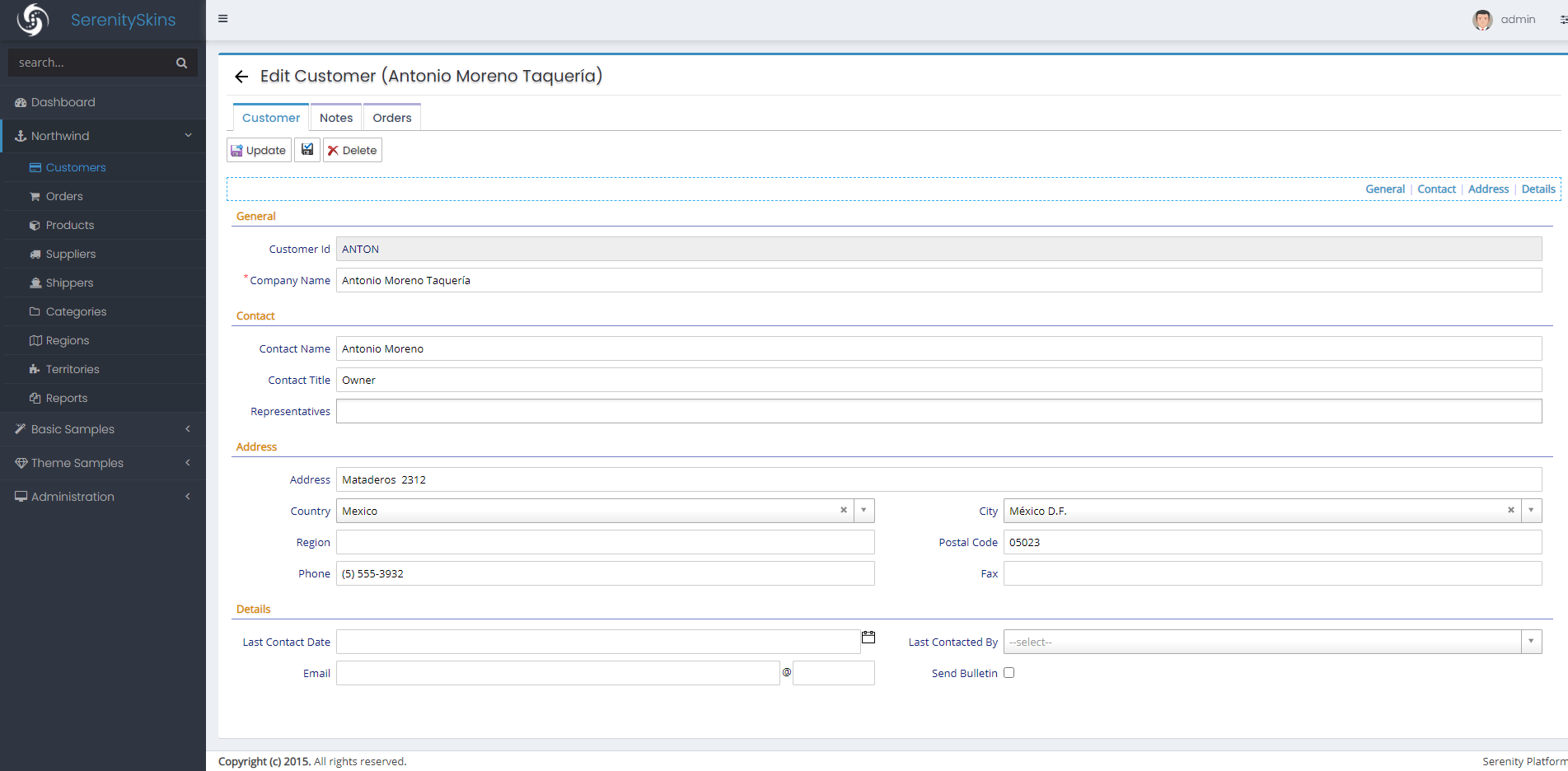This screenshot has height=771, width=1568.
Task: Jump to the Address section link
Action: tap(1488, 189)
